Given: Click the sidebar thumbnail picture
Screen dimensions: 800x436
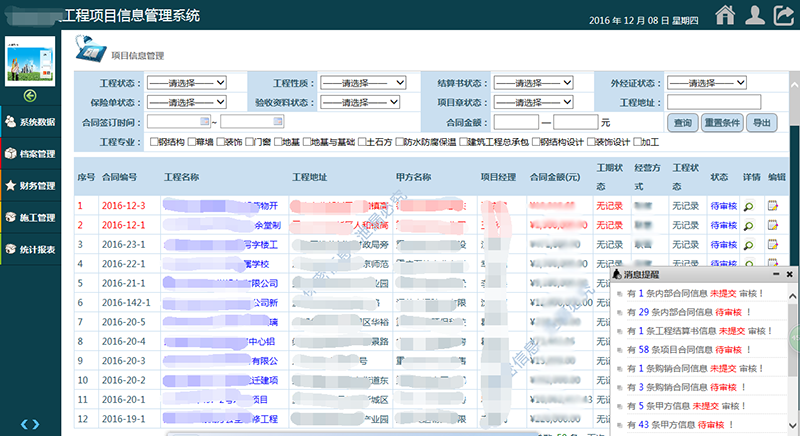Looking at the screenshot, I should [30, 61].
